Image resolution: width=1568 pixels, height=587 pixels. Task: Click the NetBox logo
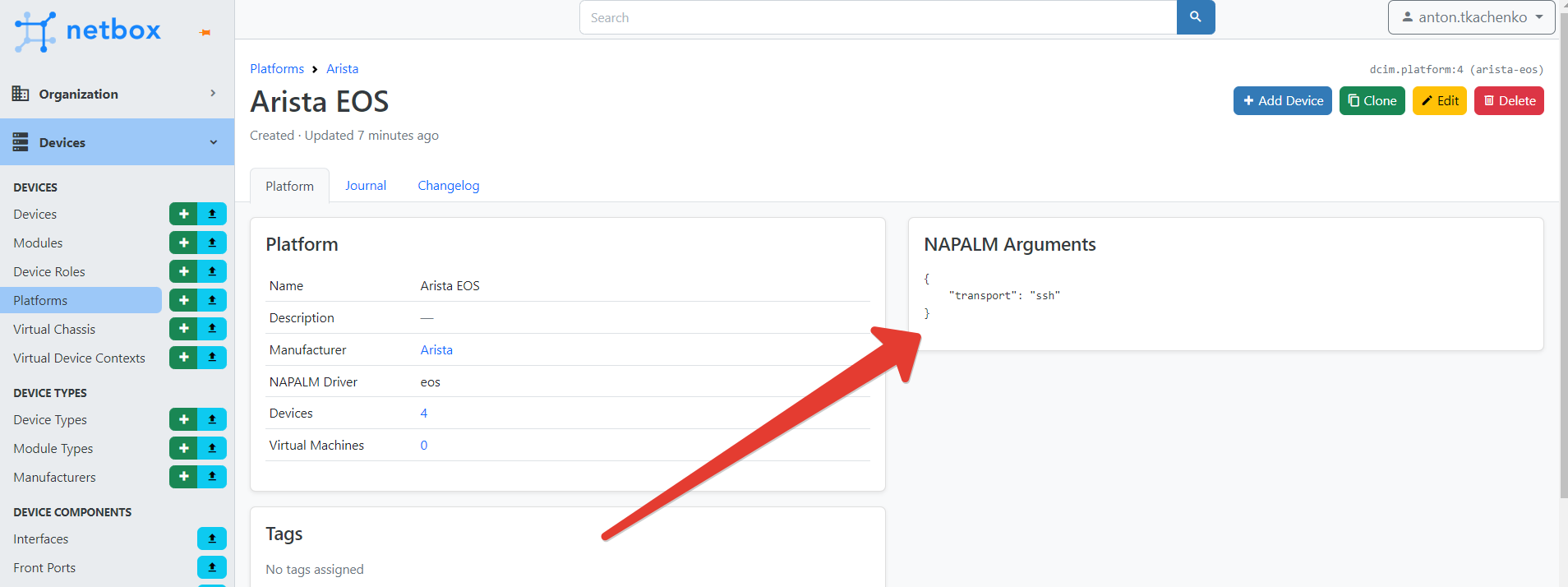[88, 31]
